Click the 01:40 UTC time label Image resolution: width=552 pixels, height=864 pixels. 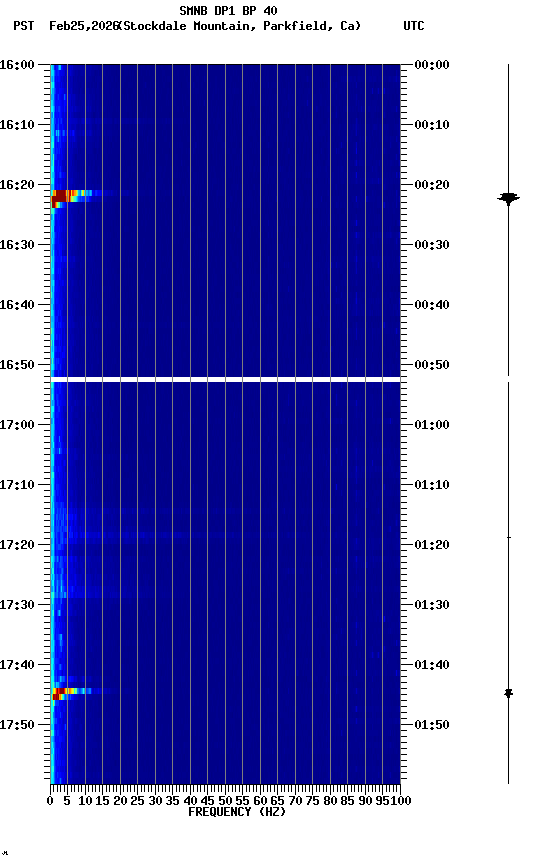coord(432,666)
